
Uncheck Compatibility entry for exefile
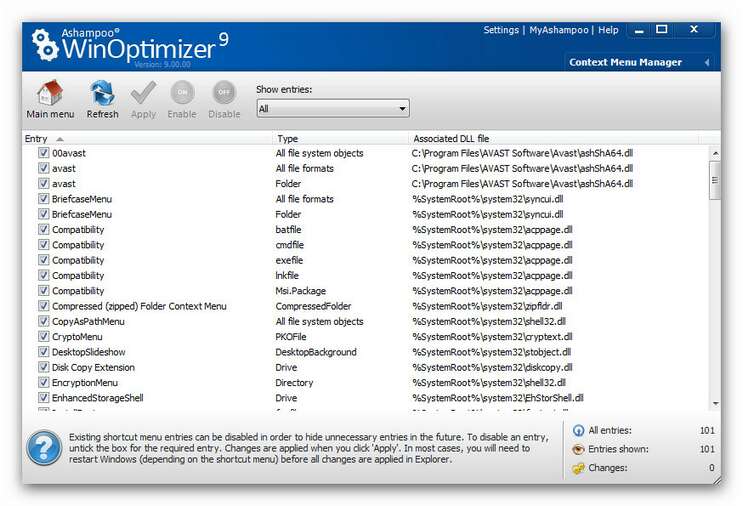tap(44, 260)
